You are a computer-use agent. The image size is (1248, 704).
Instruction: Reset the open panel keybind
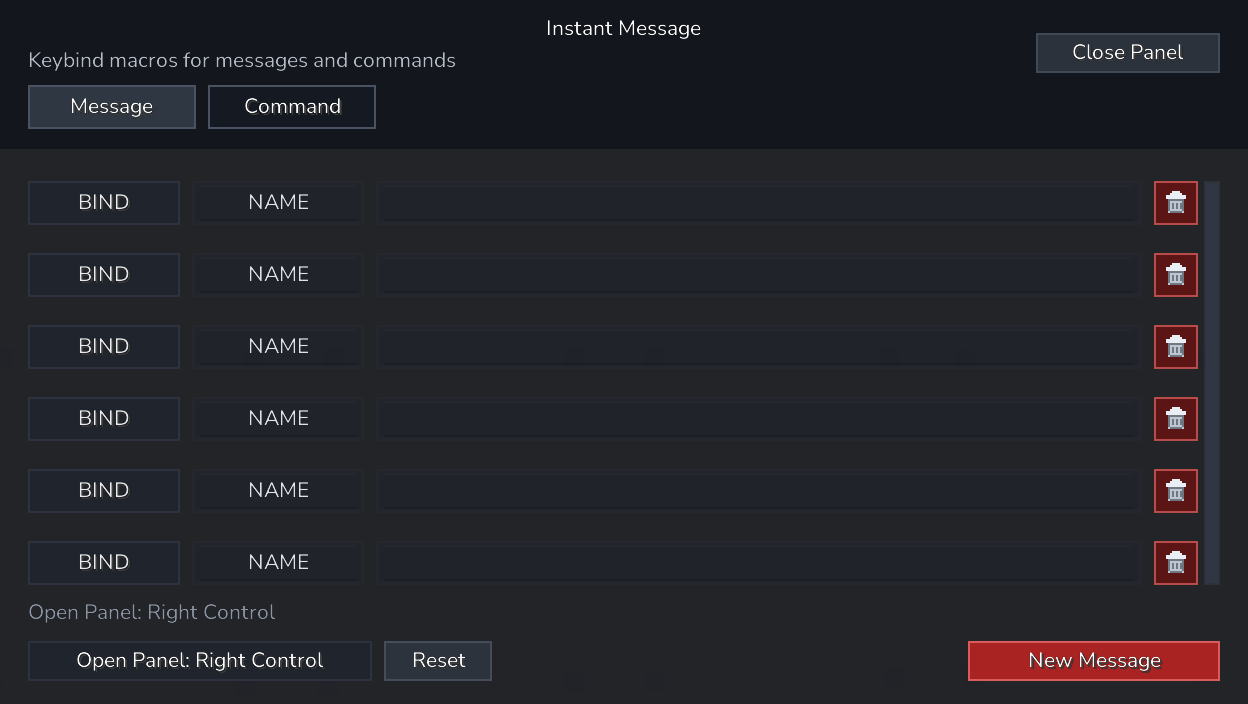[x=438, y=661]
